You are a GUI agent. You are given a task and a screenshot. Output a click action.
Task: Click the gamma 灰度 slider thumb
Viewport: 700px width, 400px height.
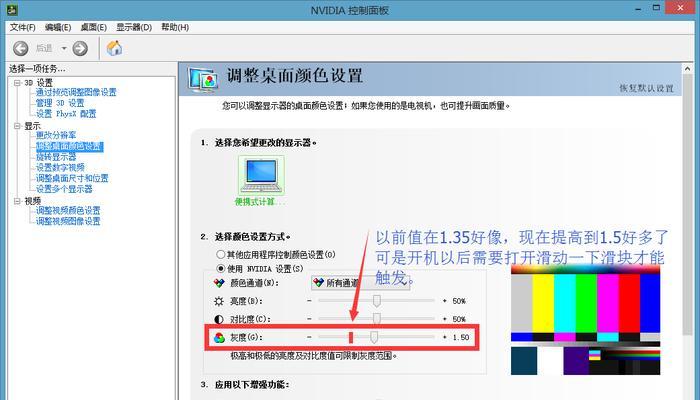[374, 338]
